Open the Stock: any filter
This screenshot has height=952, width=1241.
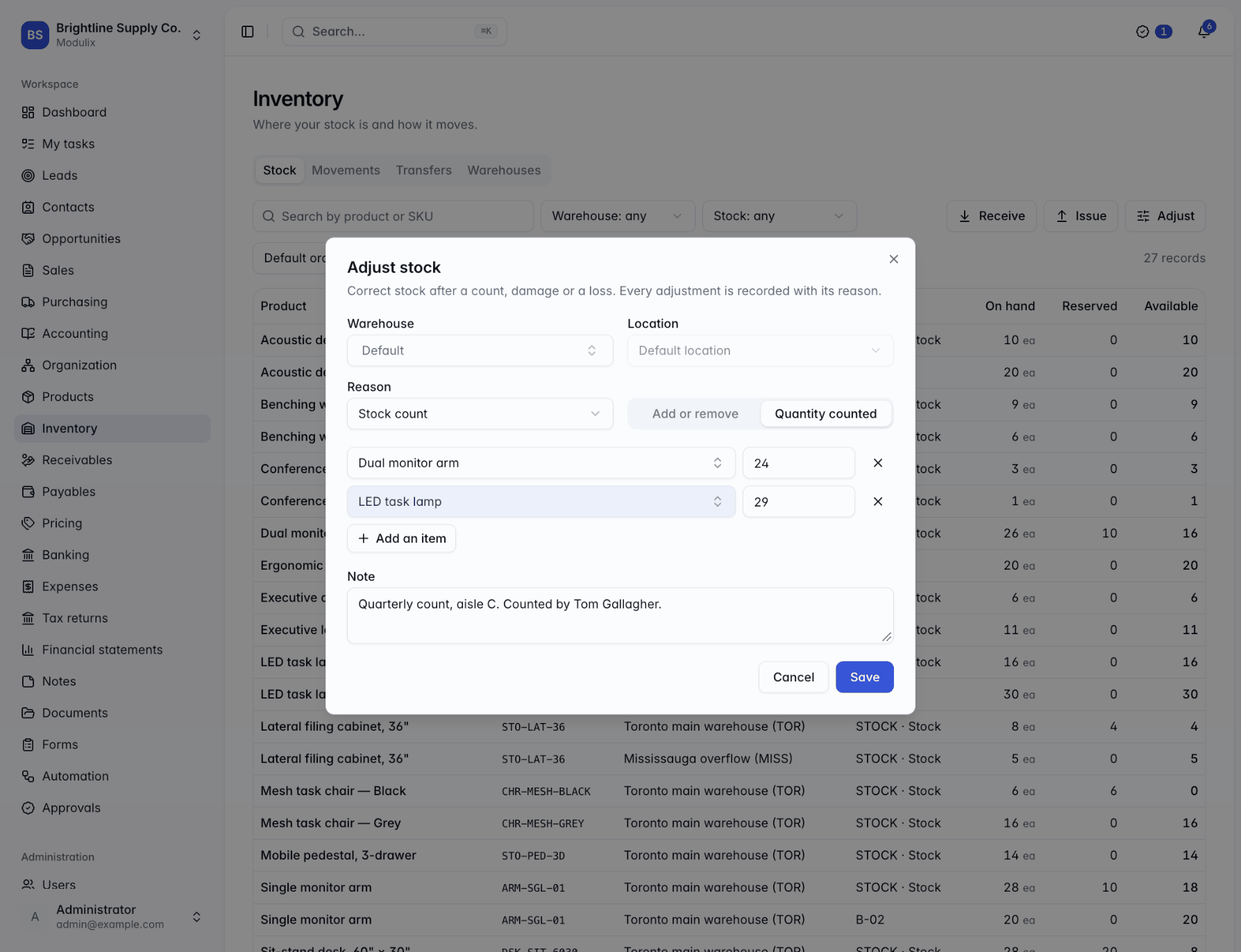(x=779, y=216)
